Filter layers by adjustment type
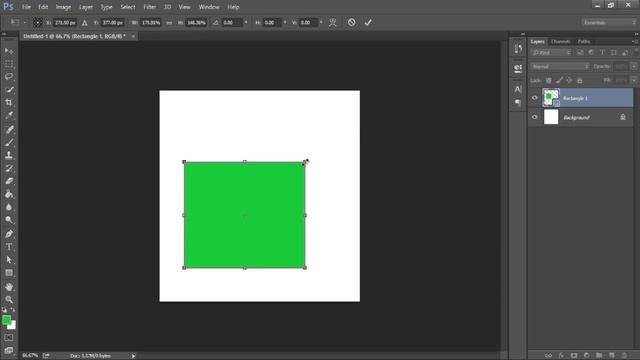Screen dimensions: 640x360 pos(591,53)
